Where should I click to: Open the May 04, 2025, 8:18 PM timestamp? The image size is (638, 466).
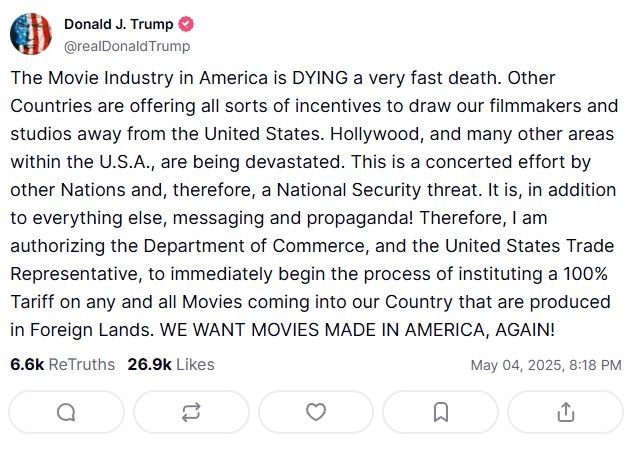point(546,365)
